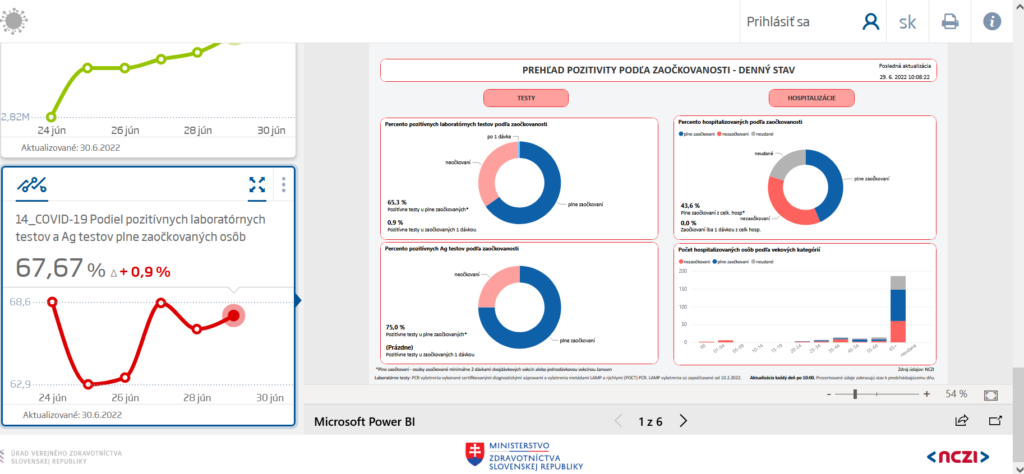Click report title PREHĽAD POZITIVITY heading
The image size is (1024, 474).
click(x=659, y=70)
